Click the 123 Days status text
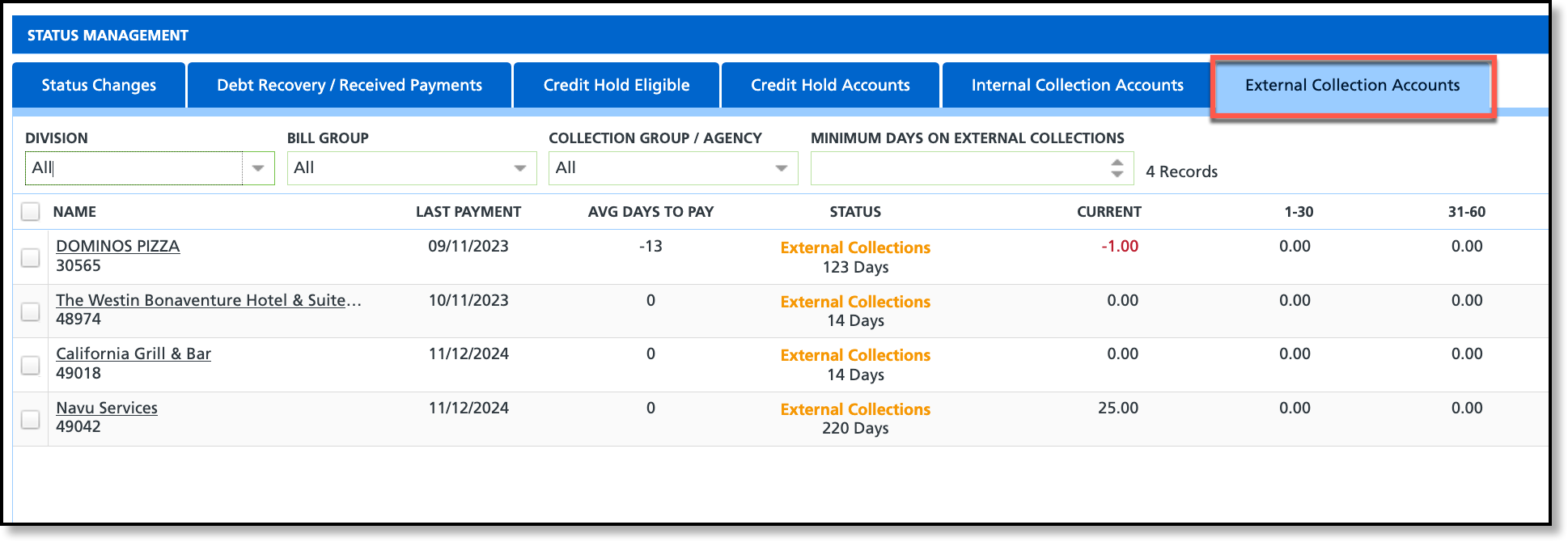Viewport: 1568px width, 542px height. point(855,267)
